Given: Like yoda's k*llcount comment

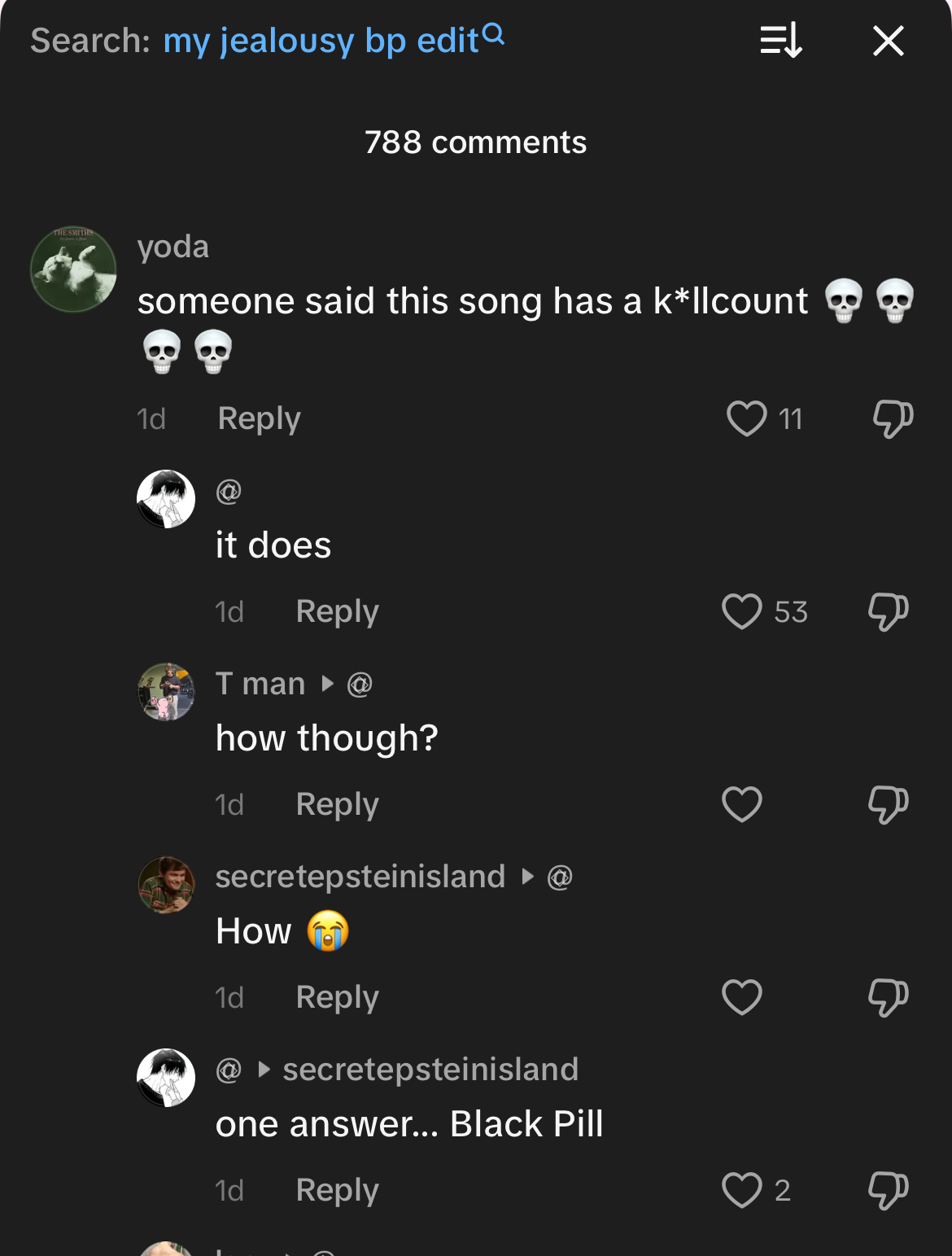Looking at the screenshot, I should click(x=746, y=419).
